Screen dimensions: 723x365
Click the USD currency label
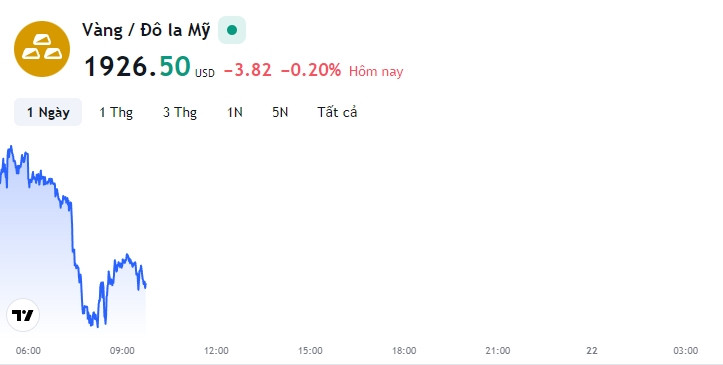click(x=205, y=73)
